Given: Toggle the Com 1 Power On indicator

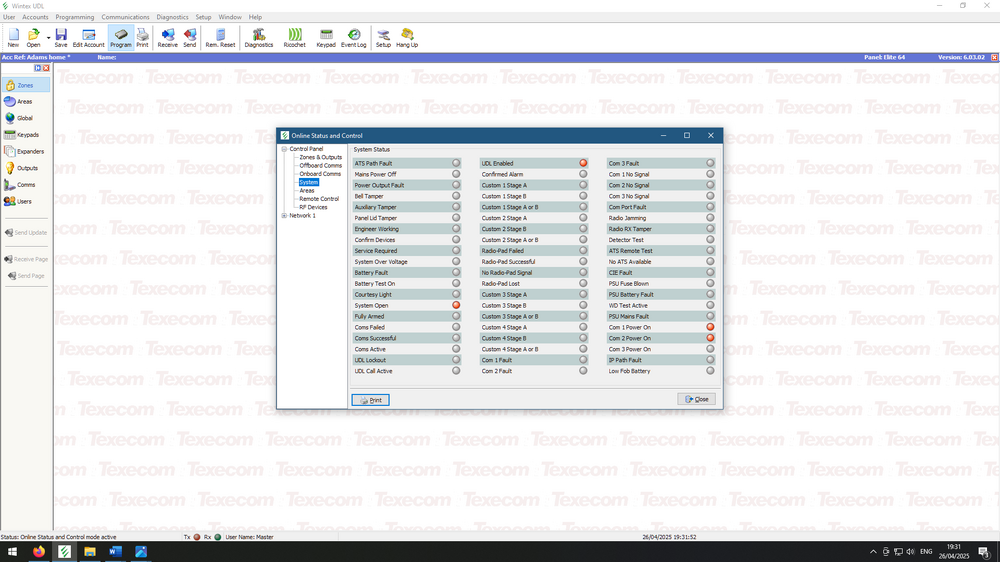Looking at the screenshot, I should click(x=710, y=327).
